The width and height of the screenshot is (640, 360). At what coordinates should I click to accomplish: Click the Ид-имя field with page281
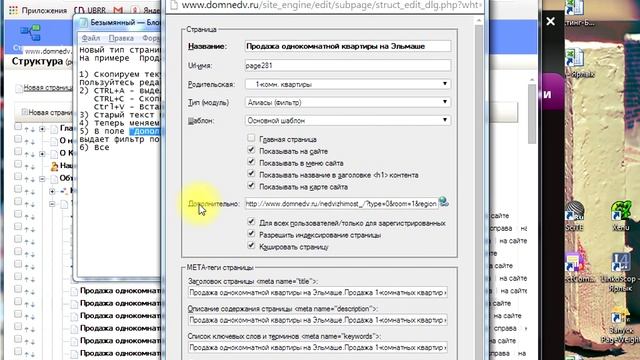(348, 65)
